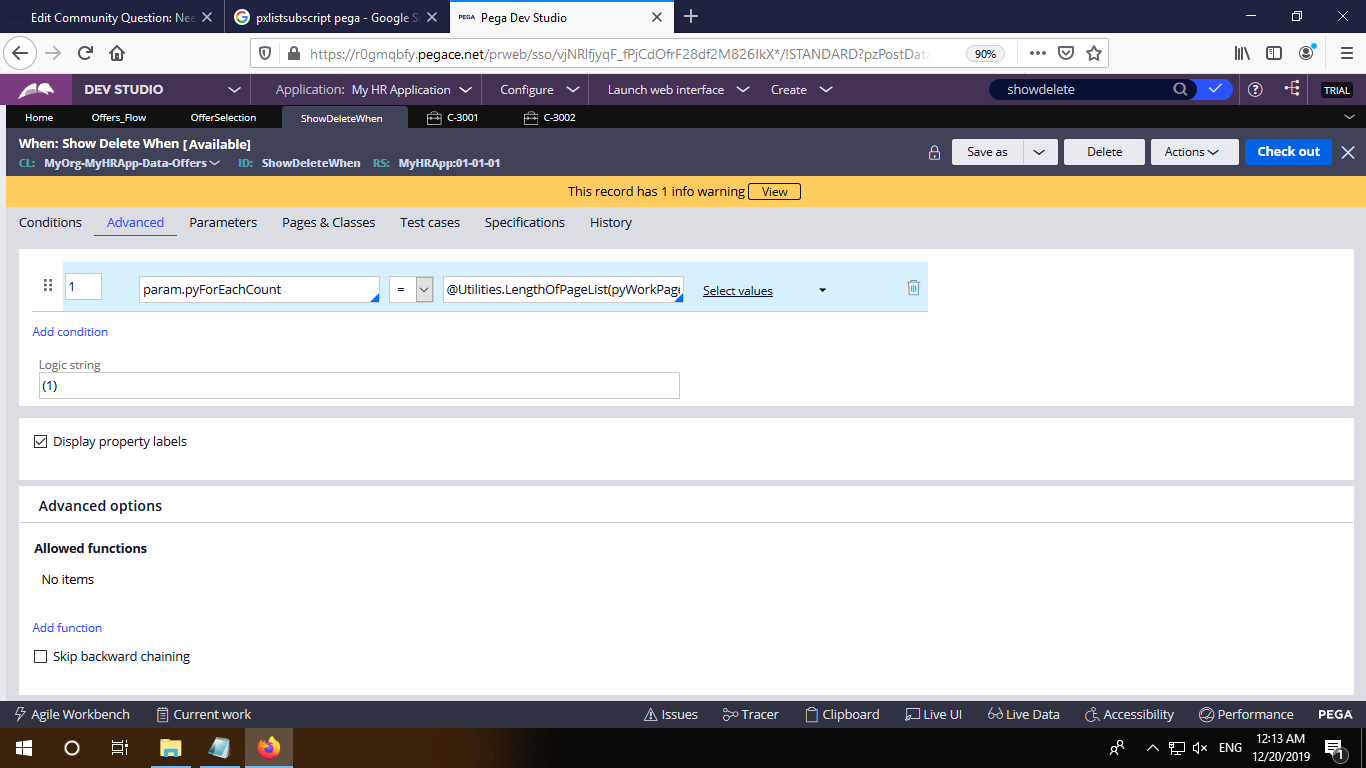
Task: Open the help question mark icon
Action: [1255, 89]
